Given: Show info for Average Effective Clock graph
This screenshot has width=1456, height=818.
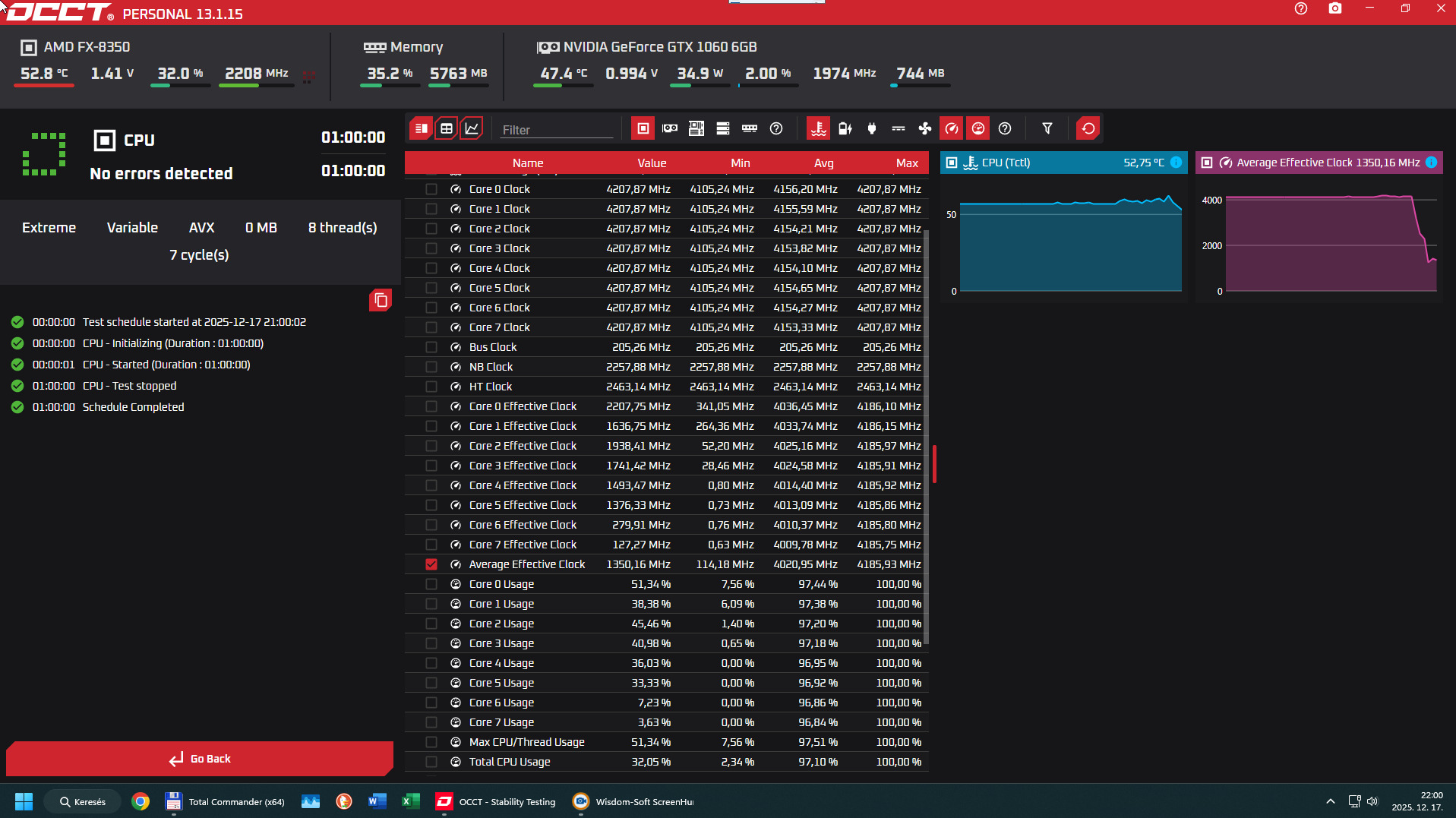Looking at the screenshot, I should click(x=1431, y=163).
